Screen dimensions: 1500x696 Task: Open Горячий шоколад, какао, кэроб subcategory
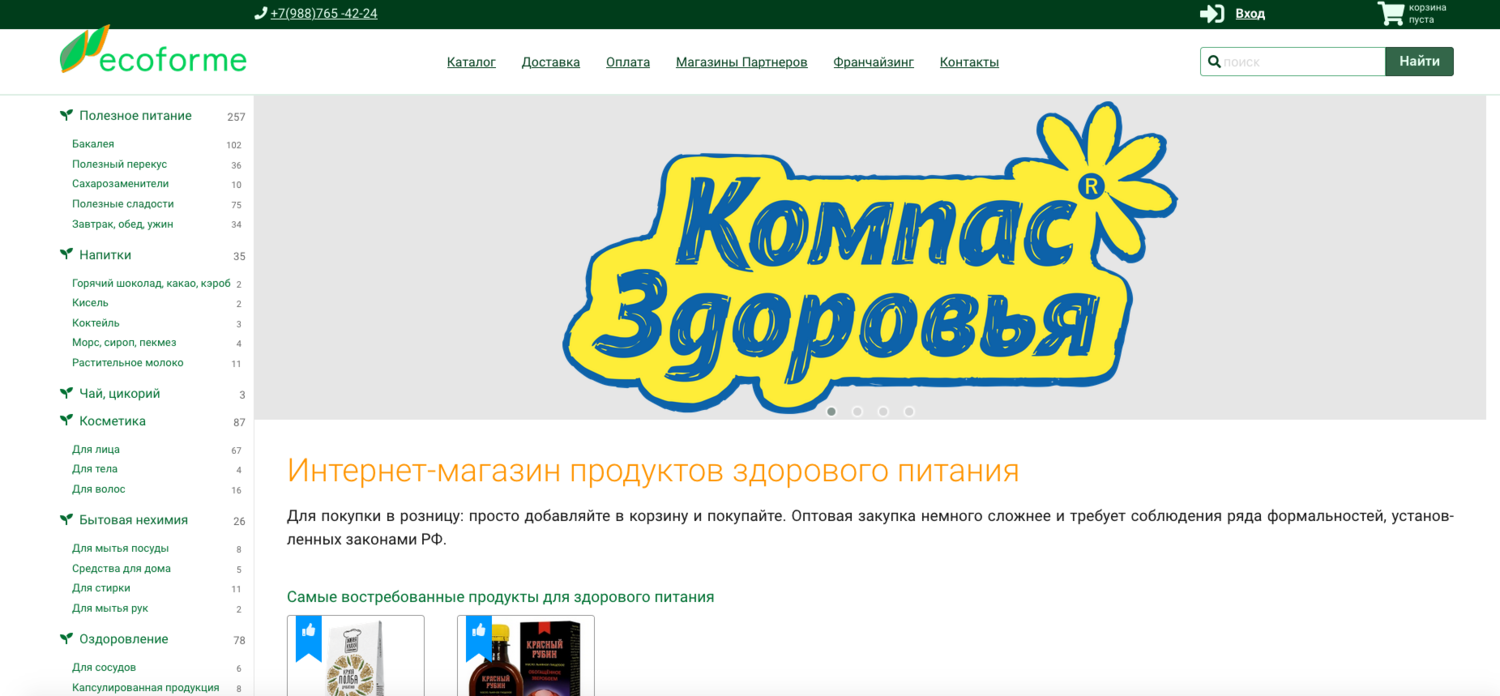pyautogui.click(x=151, y=283)
